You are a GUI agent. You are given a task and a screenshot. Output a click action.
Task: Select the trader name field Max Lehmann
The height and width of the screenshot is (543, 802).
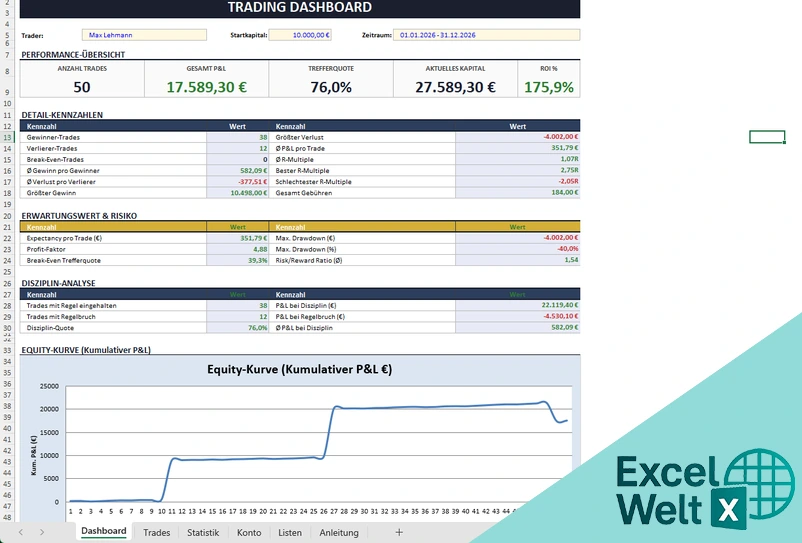tap(144, 35)
